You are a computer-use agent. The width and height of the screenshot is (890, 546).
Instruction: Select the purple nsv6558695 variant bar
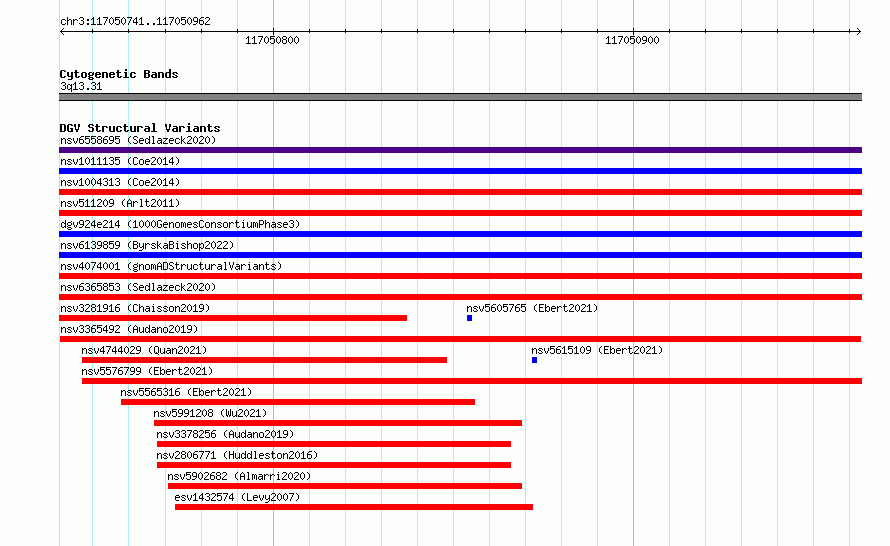pyautogui.click(x=460, y=150)
